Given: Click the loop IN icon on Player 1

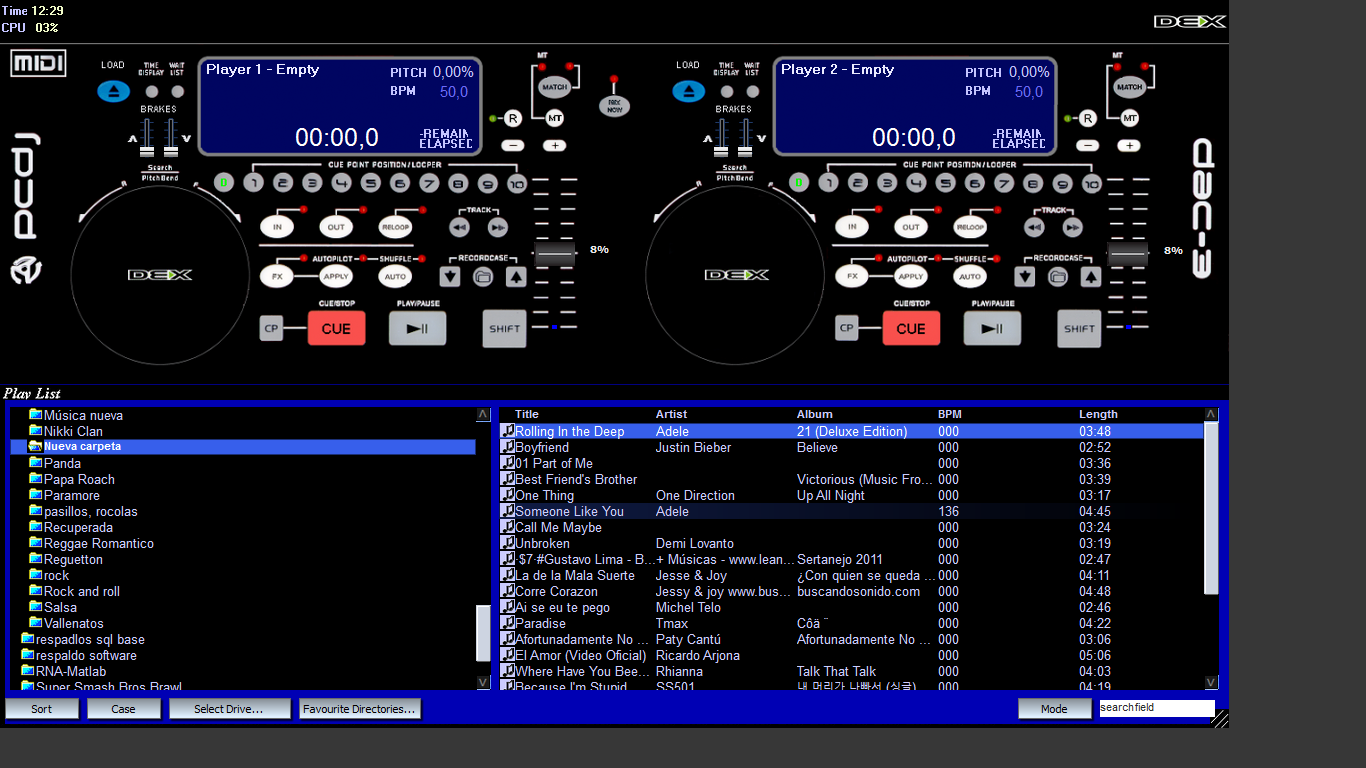Looking at the screenshot, I should pos(279,226).
